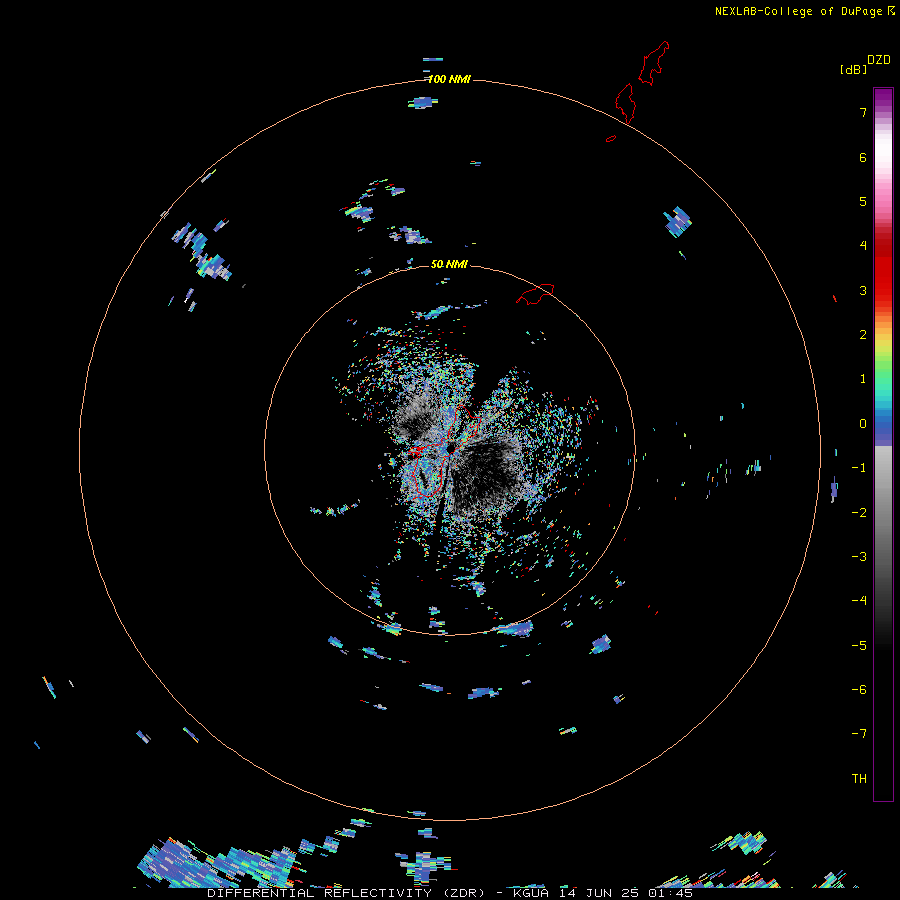Screen dimensions: 900x900
Task: Click the DZD product label above the color bar
Action: pyautogui.click(x=879, y=60)
